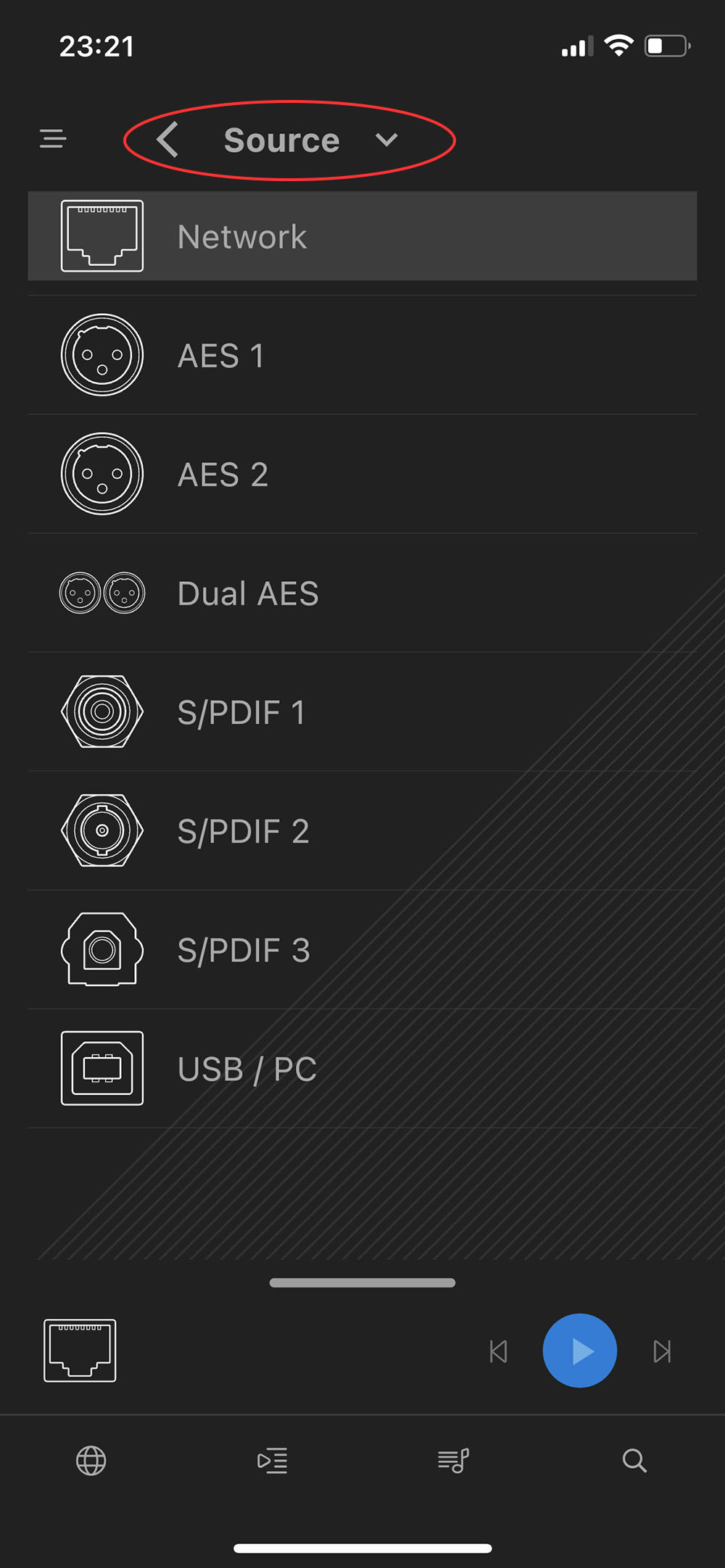Select the Network source row
The image size is (725, 1568).
(362, 236)
